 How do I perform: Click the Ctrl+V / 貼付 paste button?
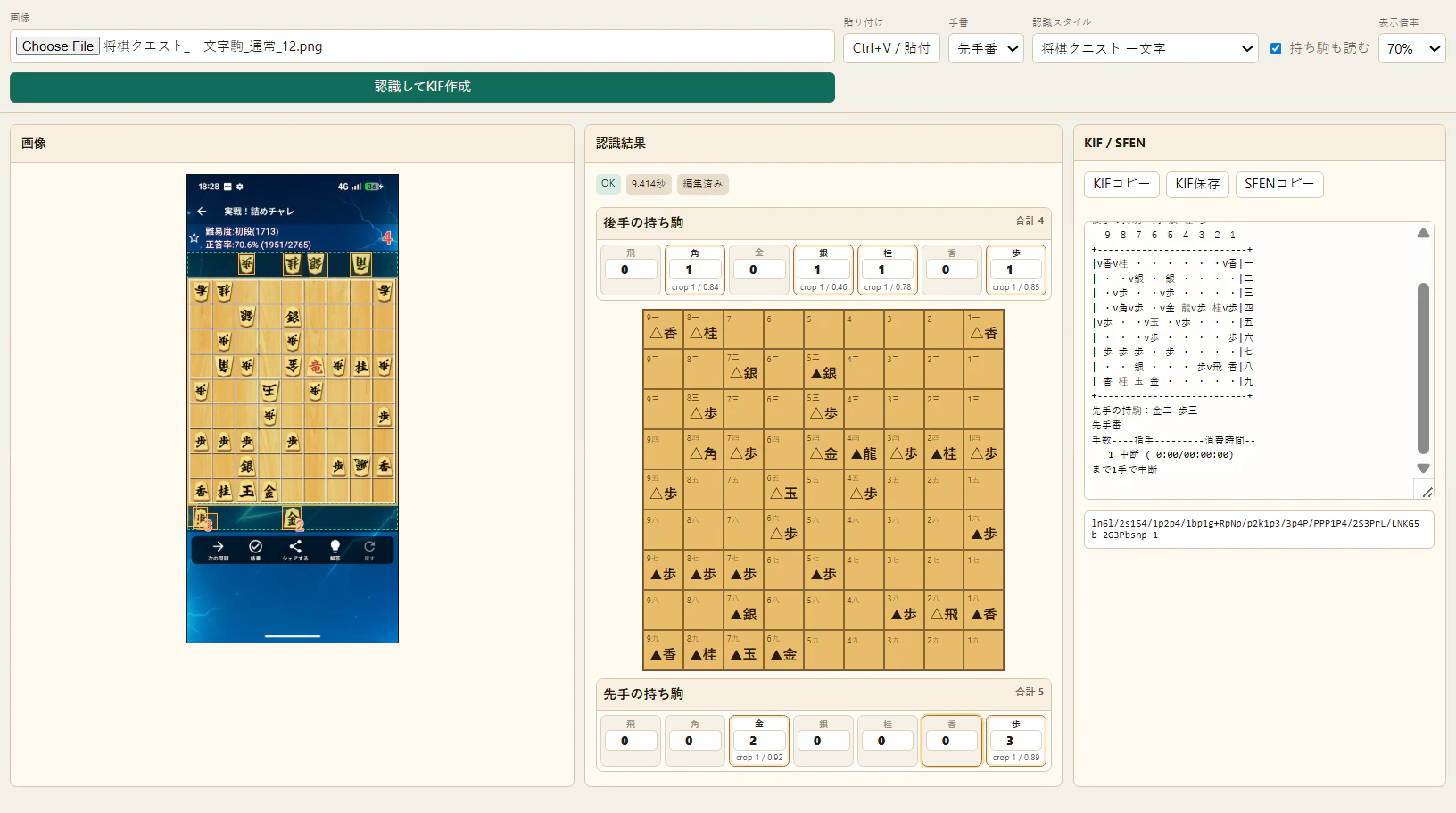pos(891,48)
